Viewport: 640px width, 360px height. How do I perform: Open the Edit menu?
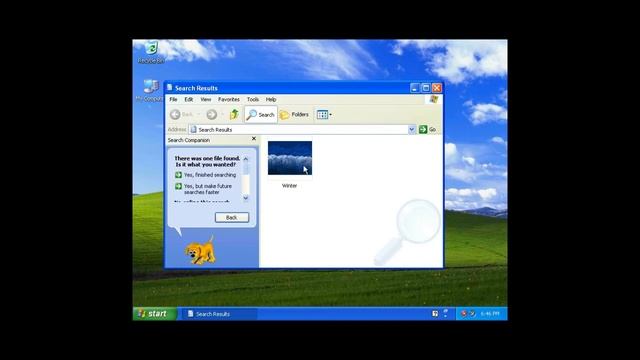[189, 99]
